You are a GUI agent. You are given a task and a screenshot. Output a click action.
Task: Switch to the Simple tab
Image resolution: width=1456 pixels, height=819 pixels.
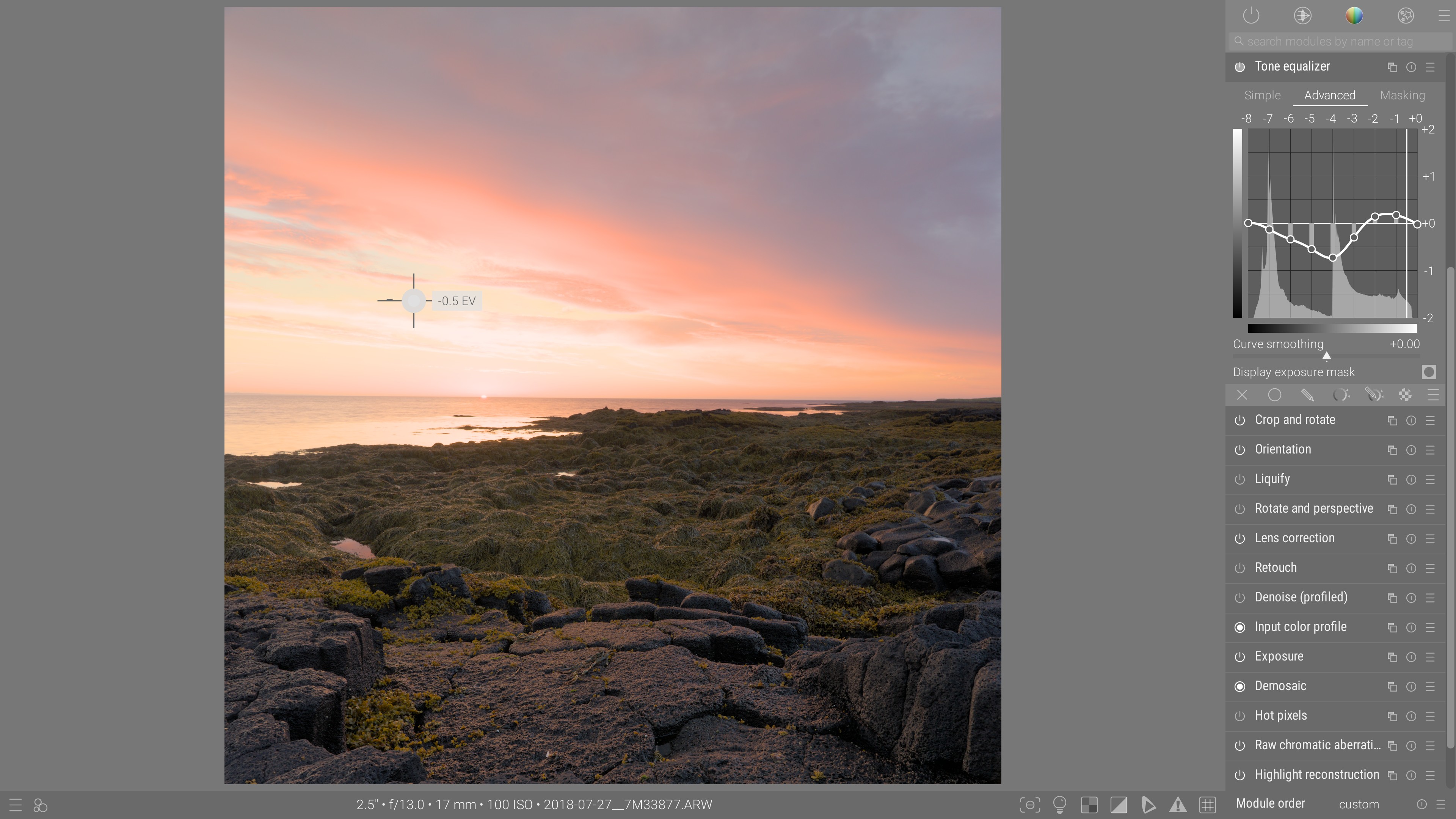[1262, 95]
